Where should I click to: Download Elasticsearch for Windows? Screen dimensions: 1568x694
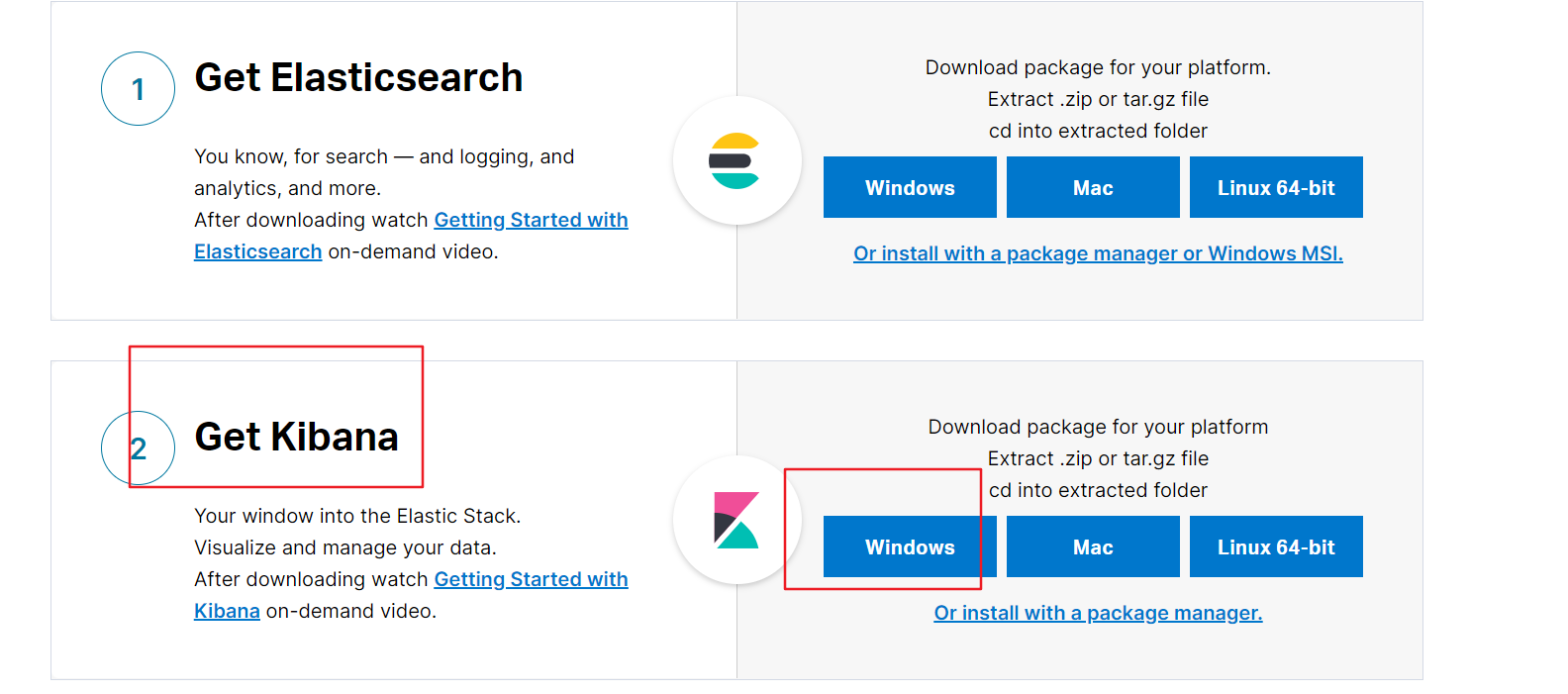[910, 187]
